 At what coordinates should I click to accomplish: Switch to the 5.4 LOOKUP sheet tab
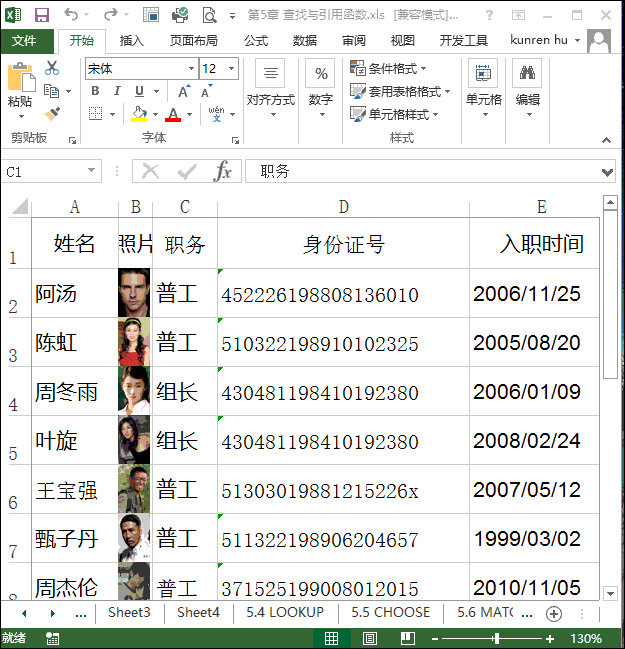tap(284, 612)
